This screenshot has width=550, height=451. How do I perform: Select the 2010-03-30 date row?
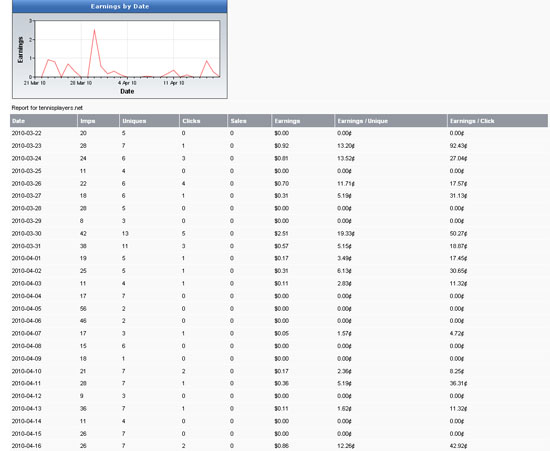tap(279, 234)
